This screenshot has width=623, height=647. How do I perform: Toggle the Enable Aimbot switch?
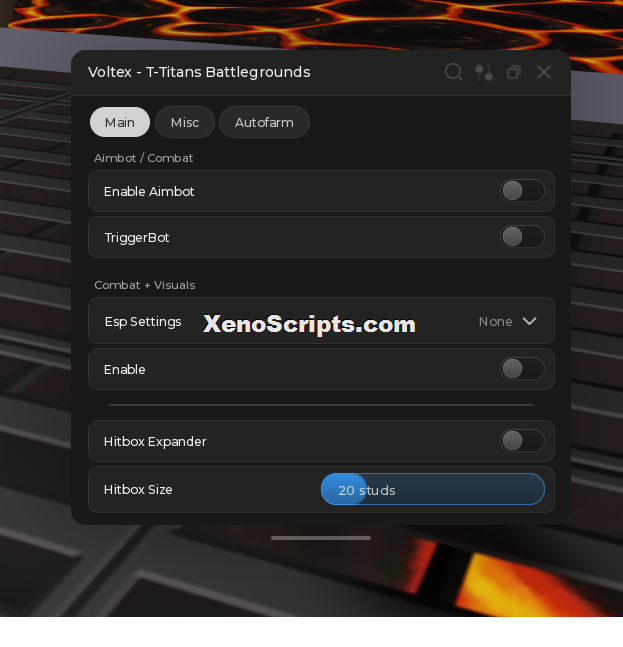click(x=522, y=191)
